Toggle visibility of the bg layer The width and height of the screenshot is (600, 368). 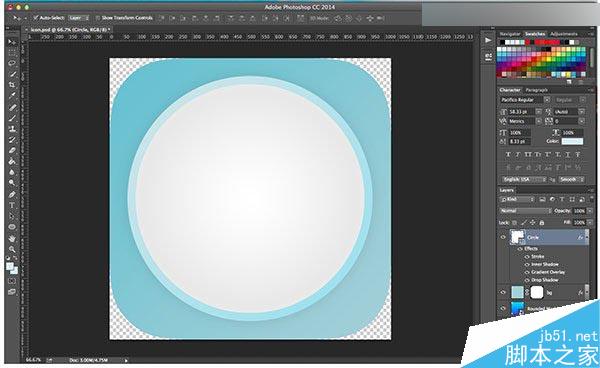click(503, 292)
